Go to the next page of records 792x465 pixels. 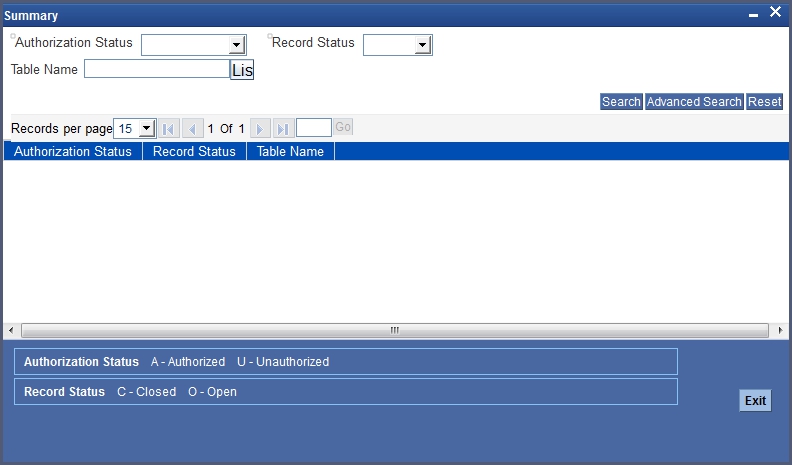[x=260, y=129]
